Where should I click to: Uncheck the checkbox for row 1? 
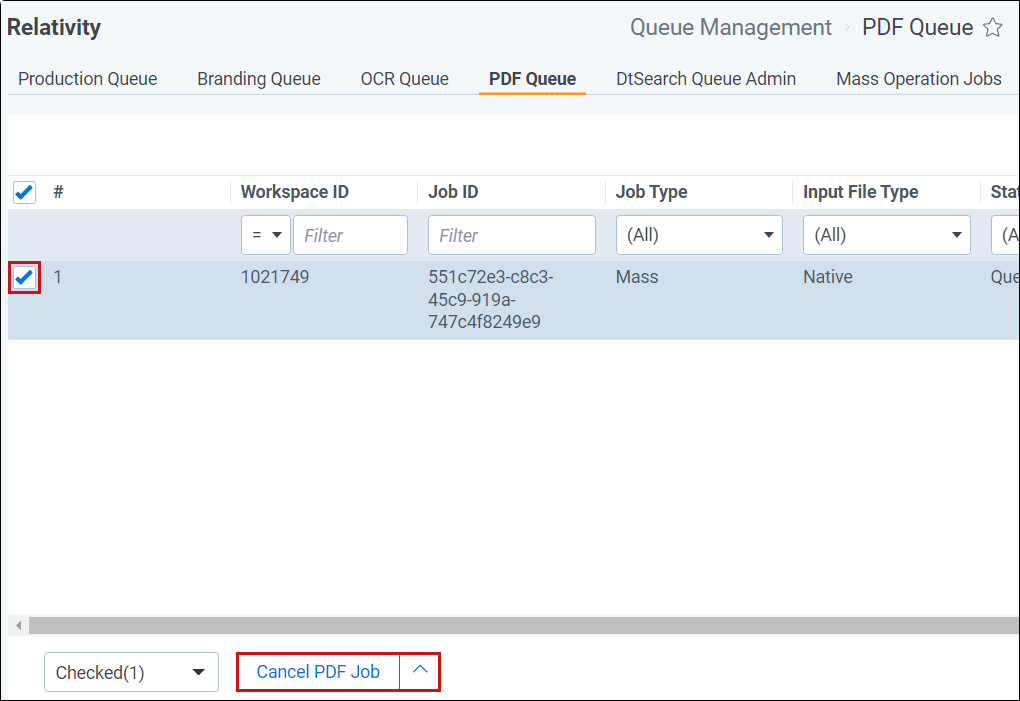24,277
